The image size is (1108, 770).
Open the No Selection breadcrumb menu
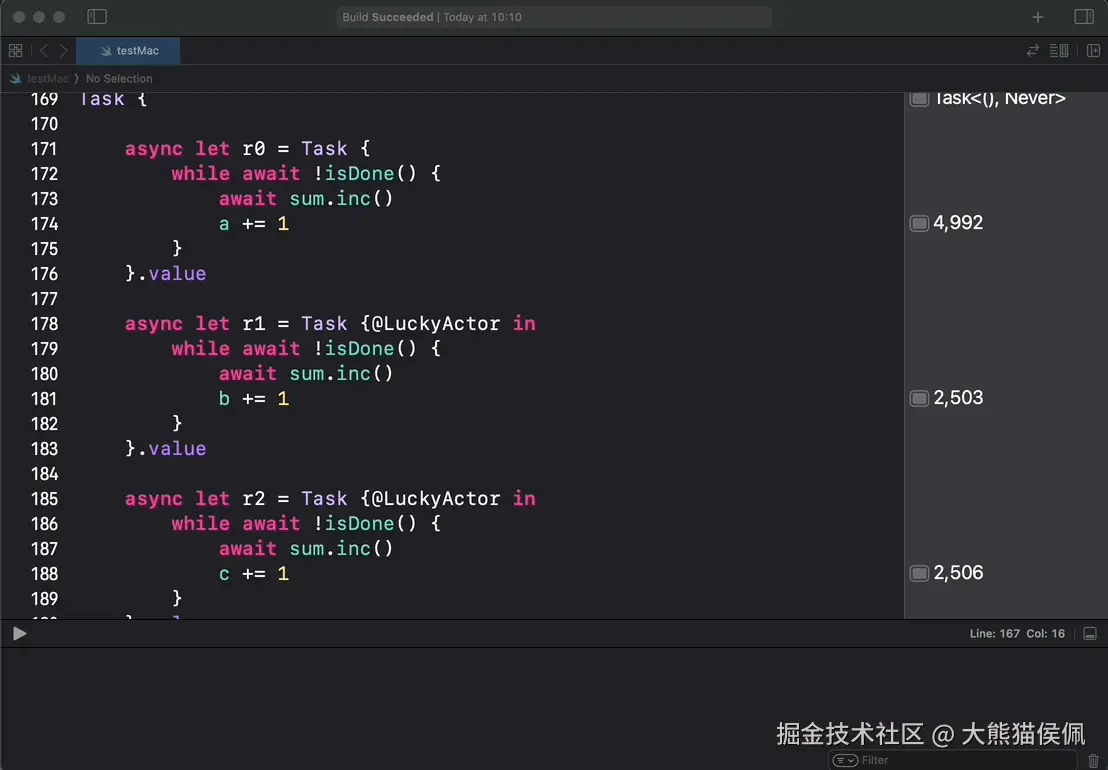(119, 78)
